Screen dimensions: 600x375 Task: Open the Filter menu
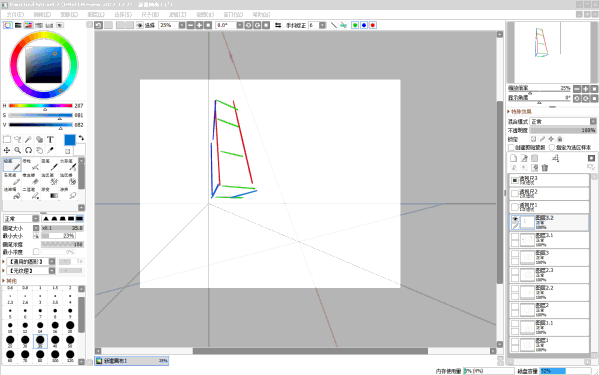[177, 15]
